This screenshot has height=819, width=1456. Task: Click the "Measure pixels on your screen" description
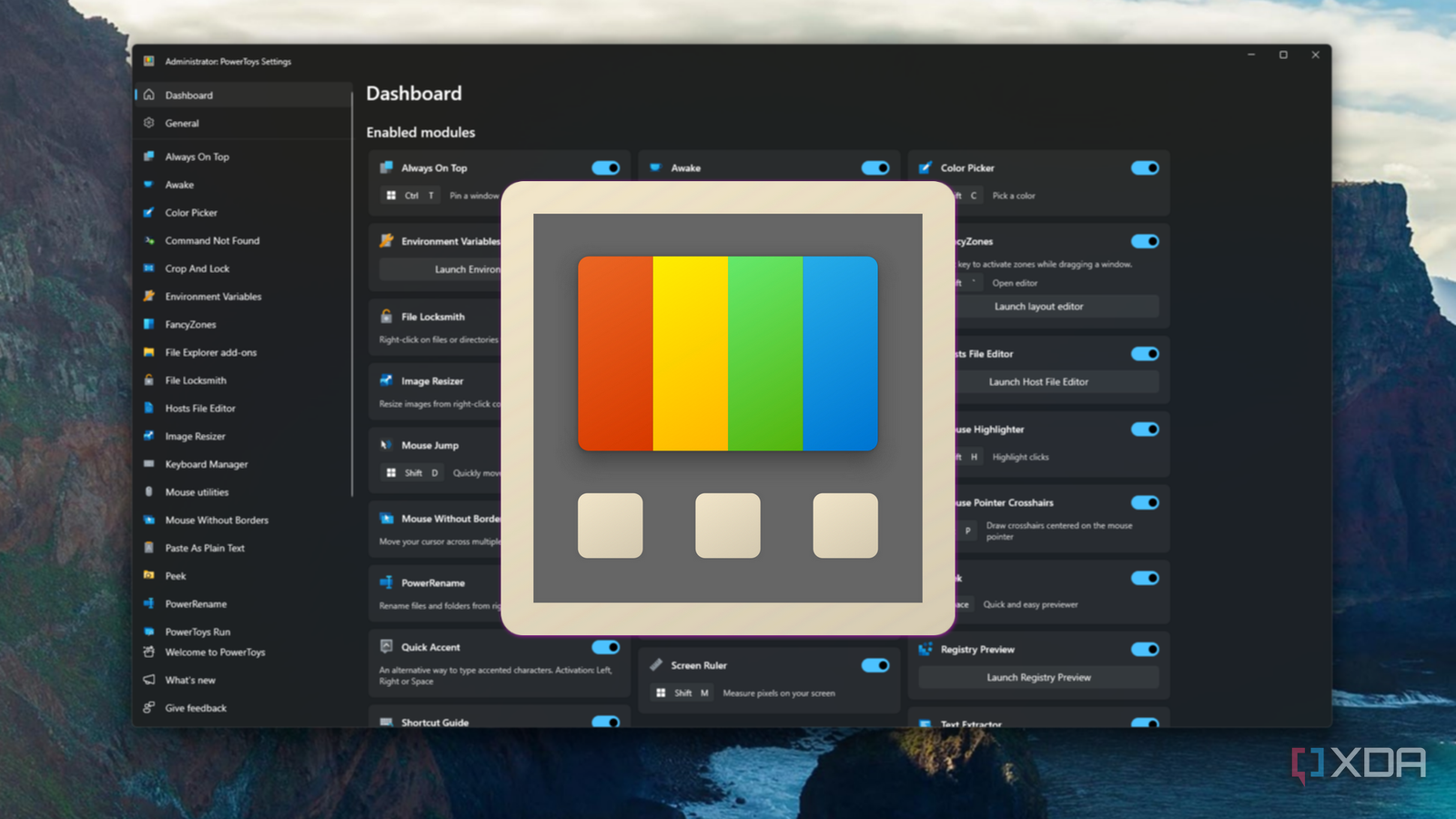779,693
